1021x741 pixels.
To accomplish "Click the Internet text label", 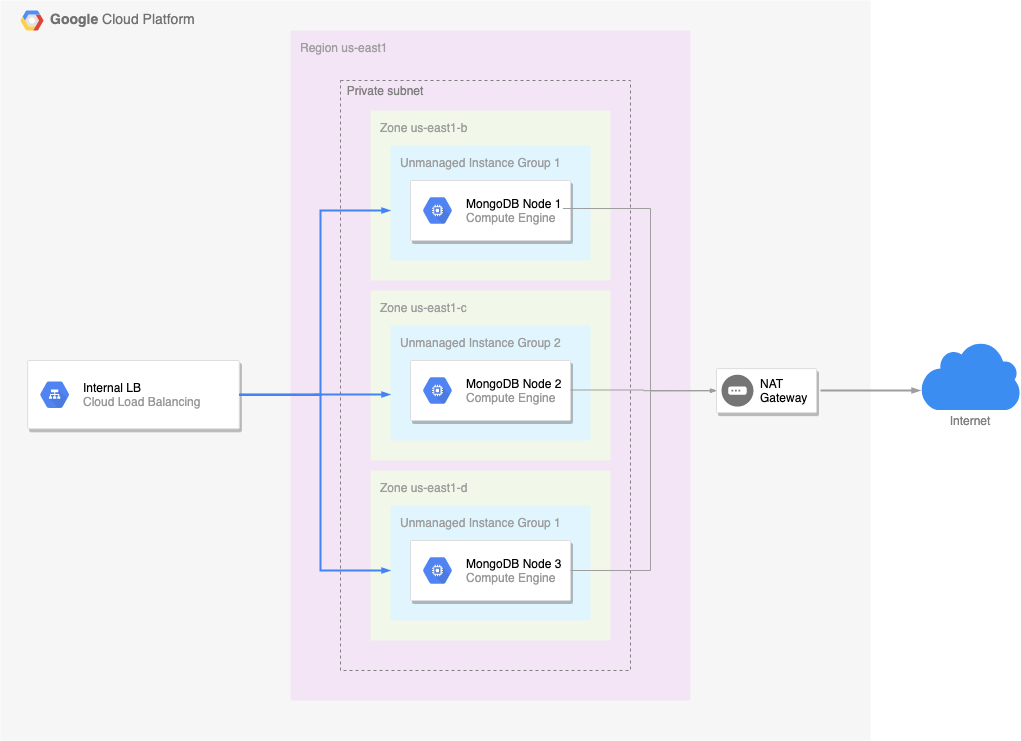I will click(x=968, y=421).
